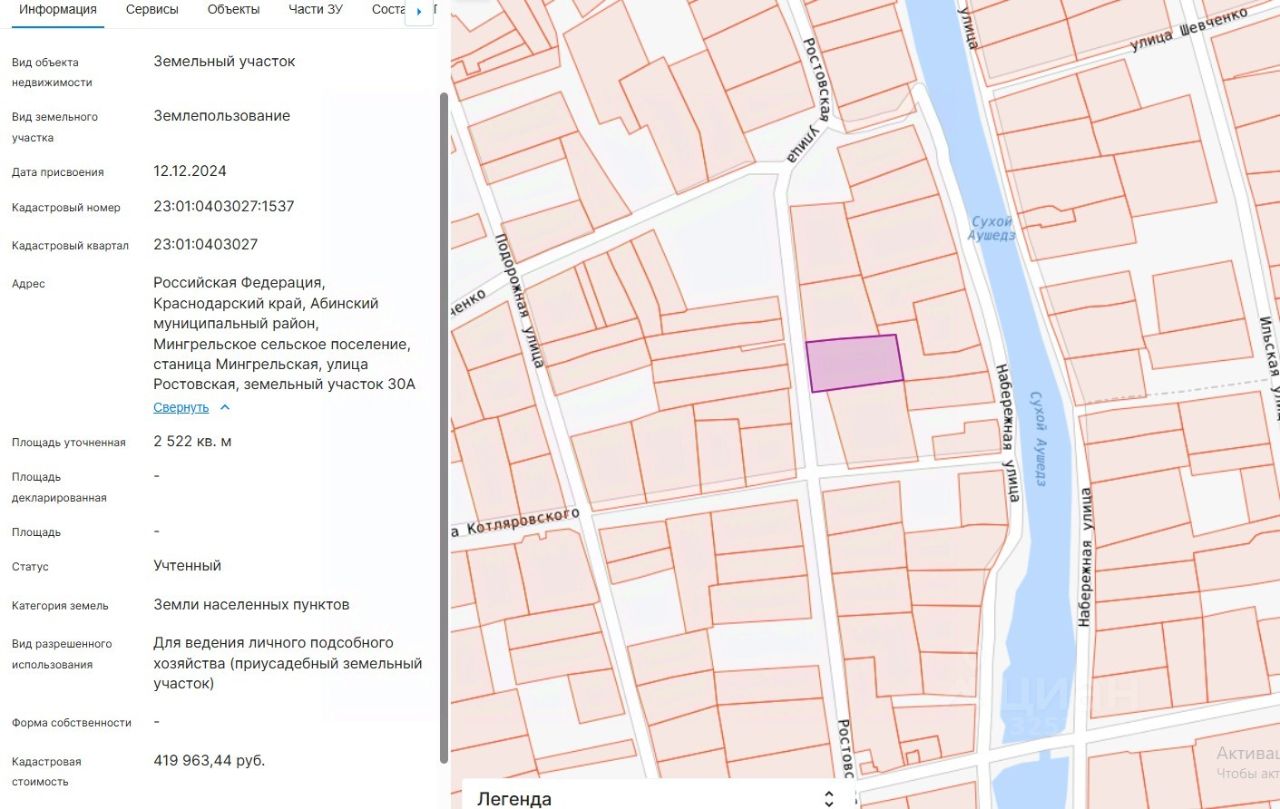Click the cadastral number 23:01:0403027:1537
Viewport: 1280px width, 809px height.
point(224,207)
